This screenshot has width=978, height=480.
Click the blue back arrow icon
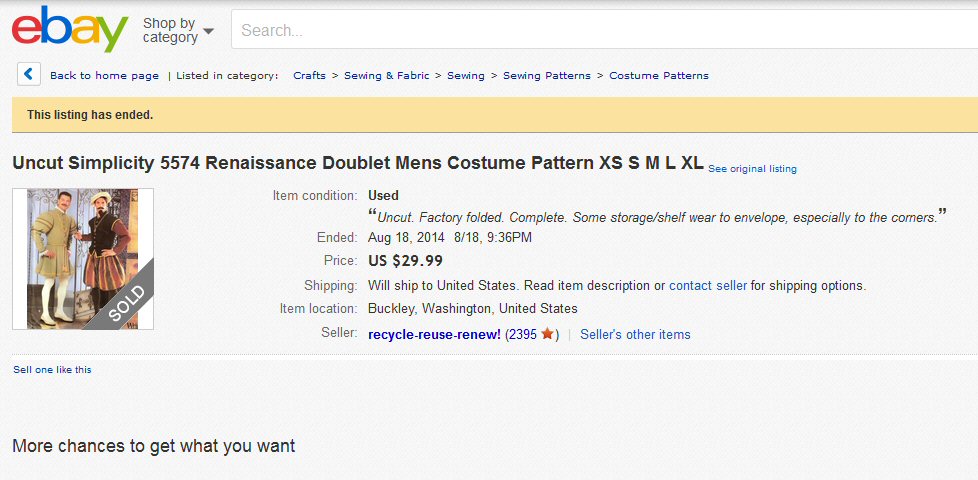(29, 74)
